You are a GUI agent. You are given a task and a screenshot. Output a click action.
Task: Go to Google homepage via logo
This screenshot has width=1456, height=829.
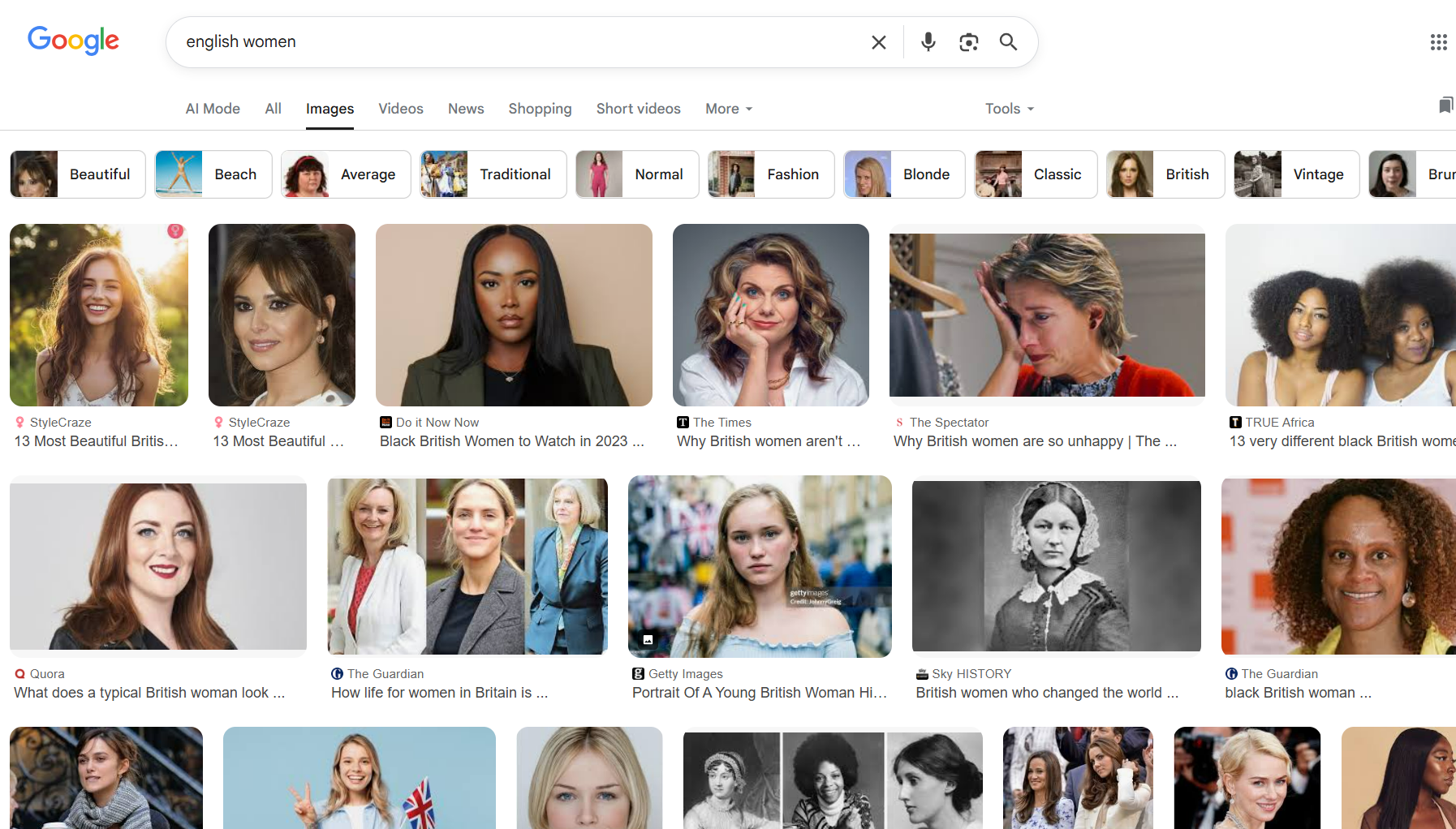click(73, 41)
